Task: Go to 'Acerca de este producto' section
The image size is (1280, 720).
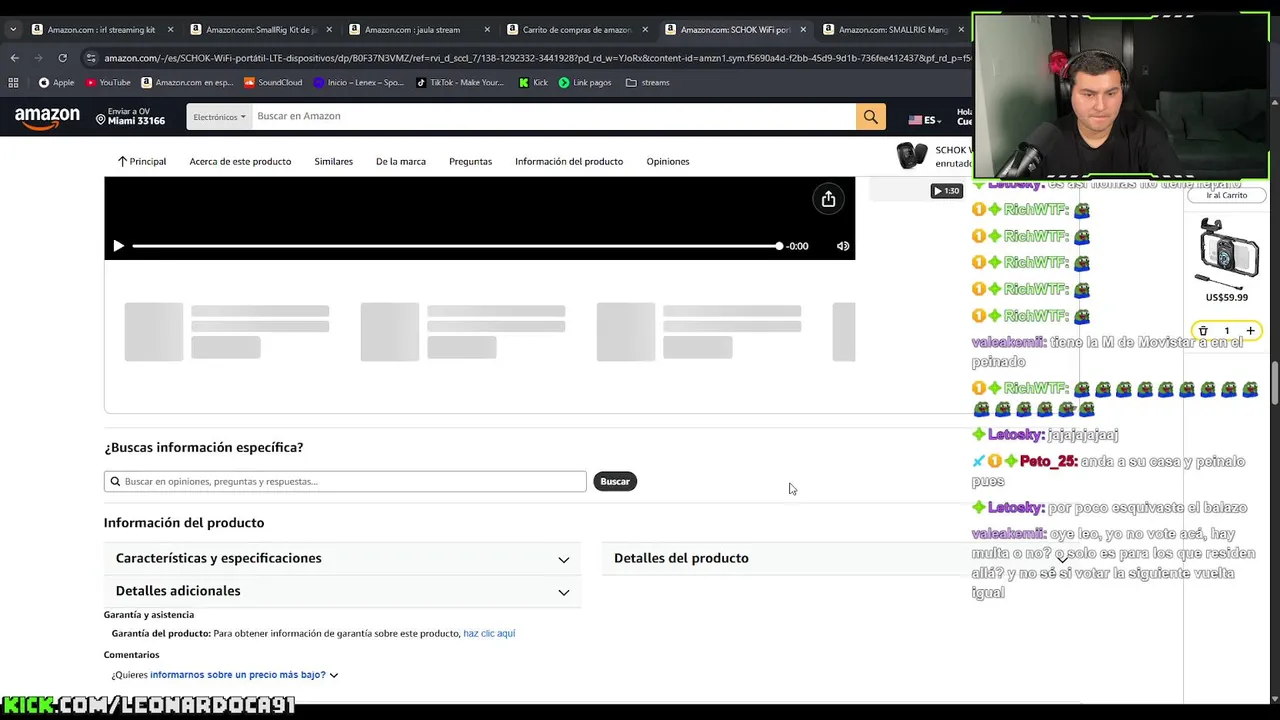Action: click(x=240, y=161)
